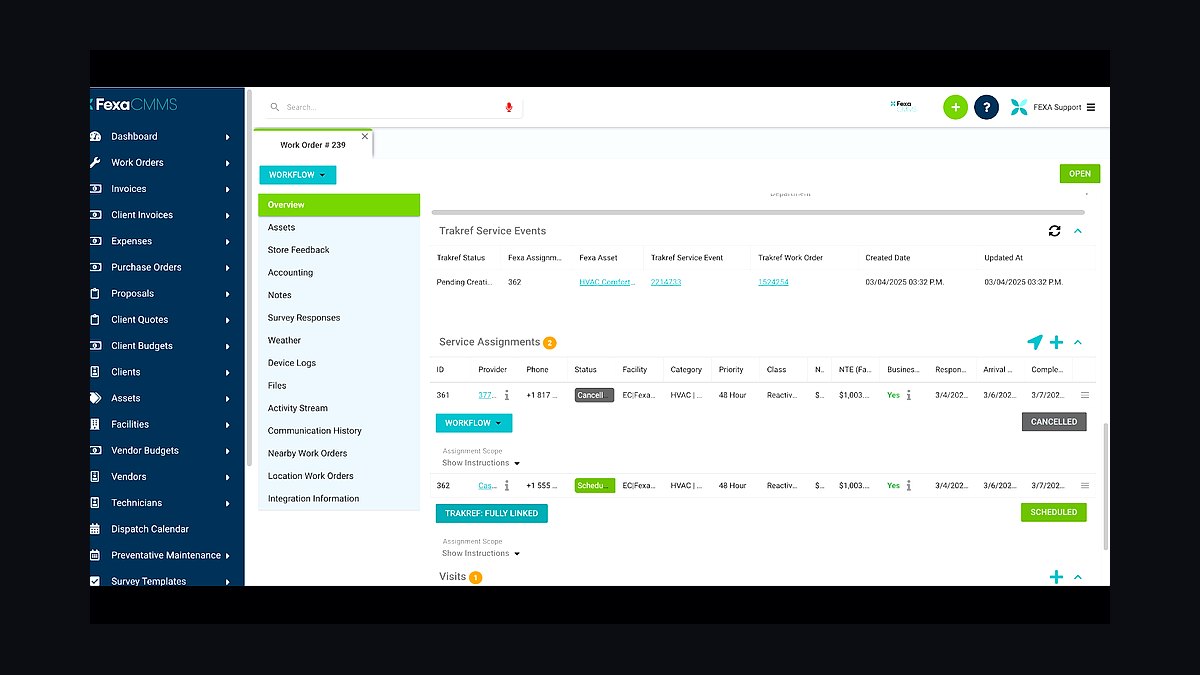Expand the Vendors sidebar submenu arrow

point(228,477)
